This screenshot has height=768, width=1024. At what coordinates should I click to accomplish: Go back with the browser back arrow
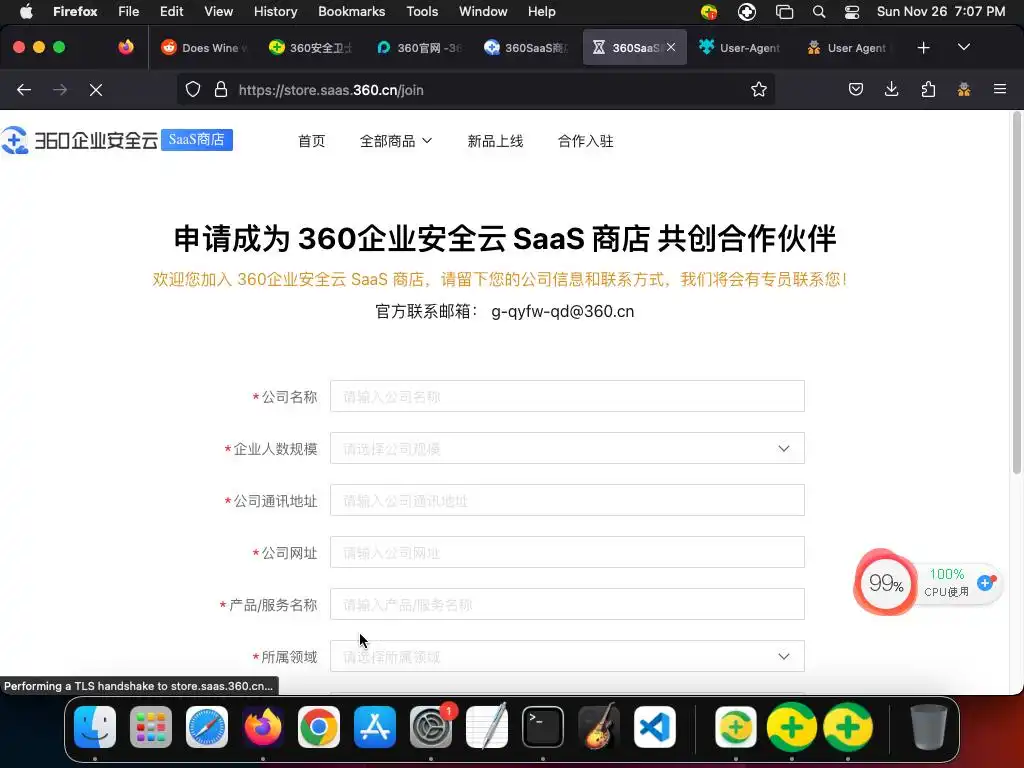pos(24,90)
